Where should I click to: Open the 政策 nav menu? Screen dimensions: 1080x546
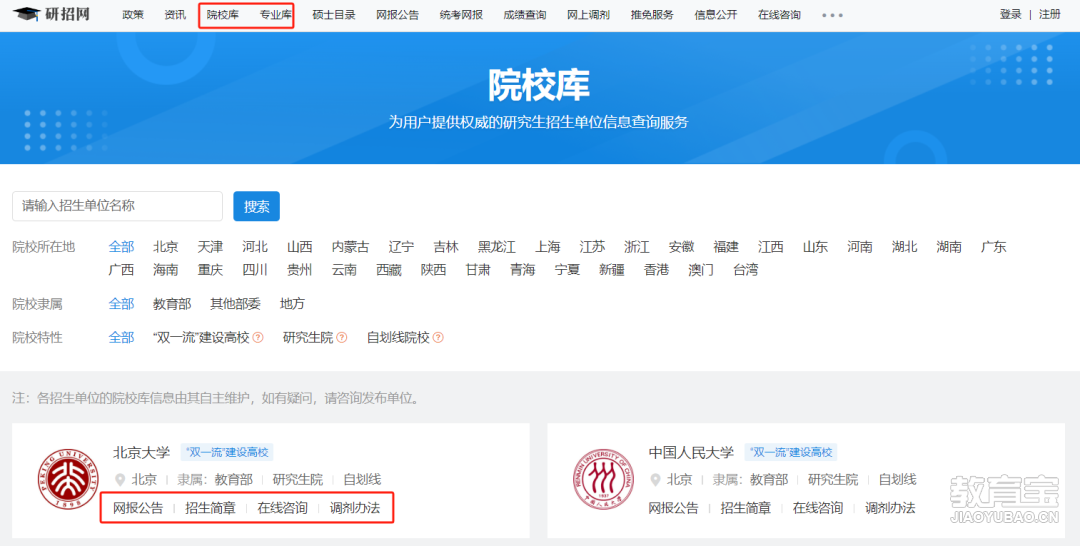[x=133, y=14]
